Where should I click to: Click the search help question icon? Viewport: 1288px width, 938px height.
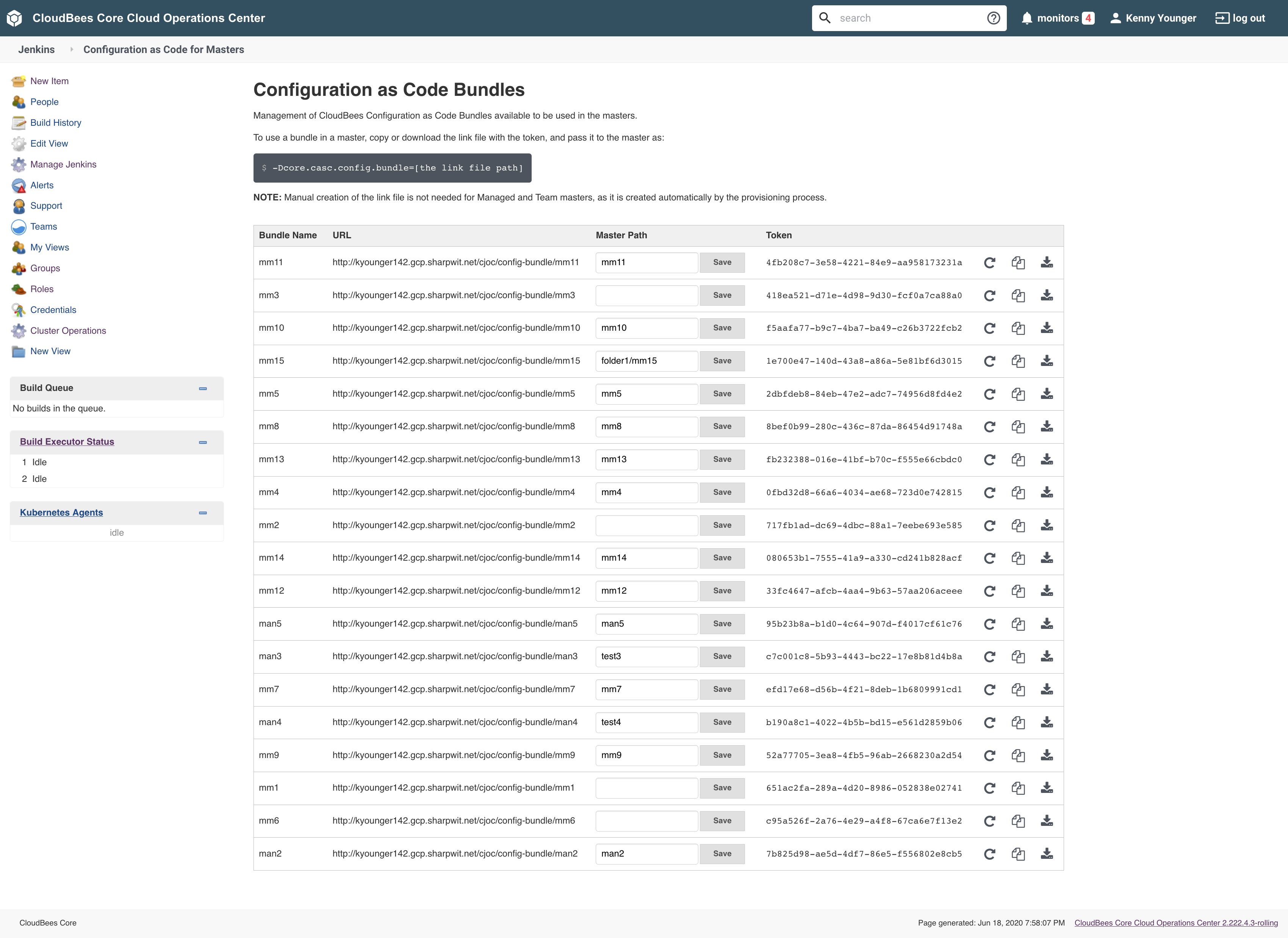(993, 18)
